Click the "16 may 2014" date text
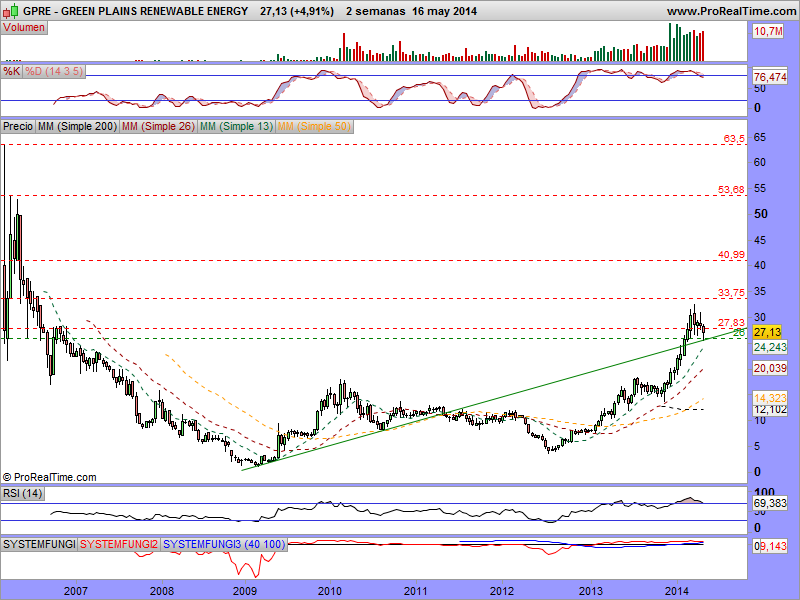The width and height of the screenshot is (800, 600). pyautogui.click(x=444, y=11)
